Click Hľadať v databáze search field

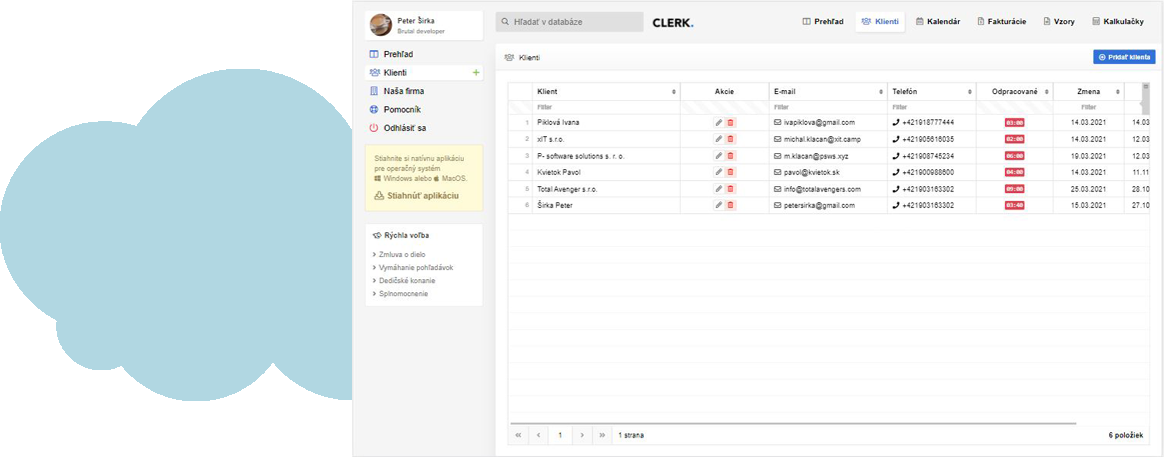(x=569, y=21)
